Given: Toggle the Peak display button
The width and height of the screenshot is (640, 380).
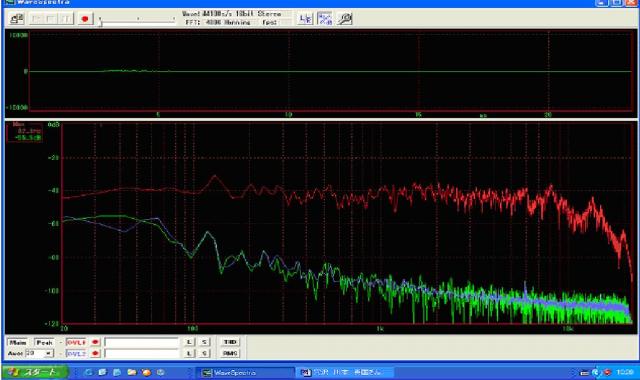Looking at the screenshot, I should pyautogui.click(x=44, y=342).
